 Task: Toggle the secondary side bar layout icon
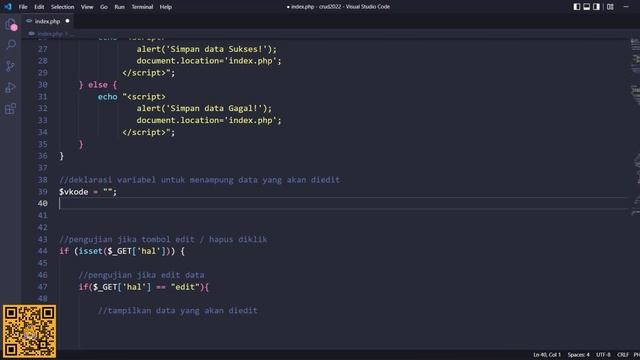tap(596, 7)
